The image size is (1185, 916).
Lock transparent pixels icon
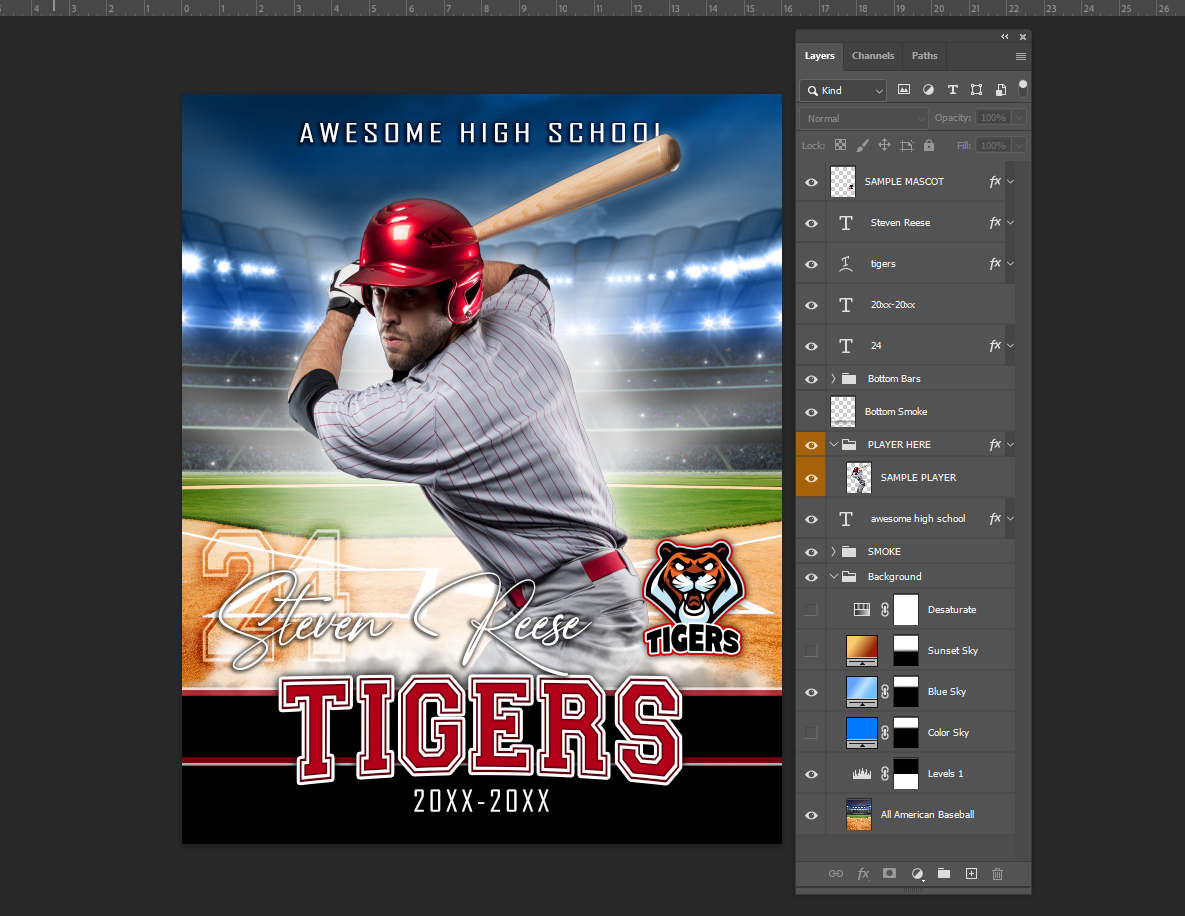pyautogui.click(x=840, y=145)
